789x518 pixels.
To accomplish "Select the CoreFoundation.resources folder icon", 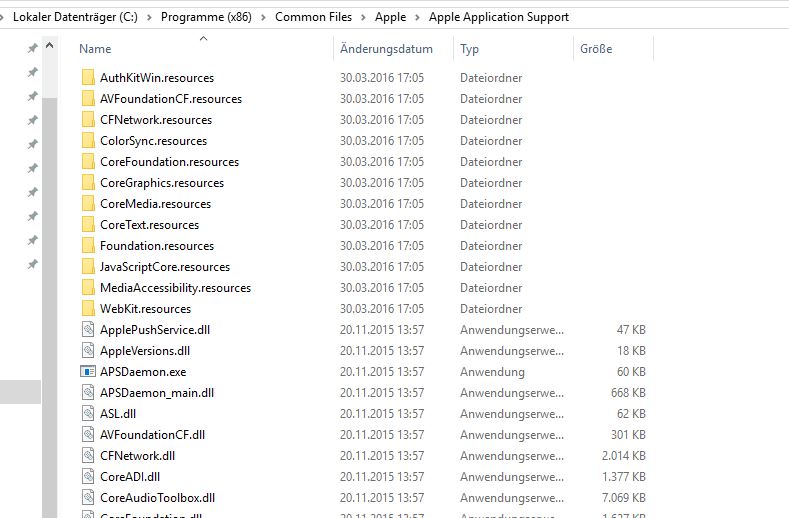I will point(88,162).
